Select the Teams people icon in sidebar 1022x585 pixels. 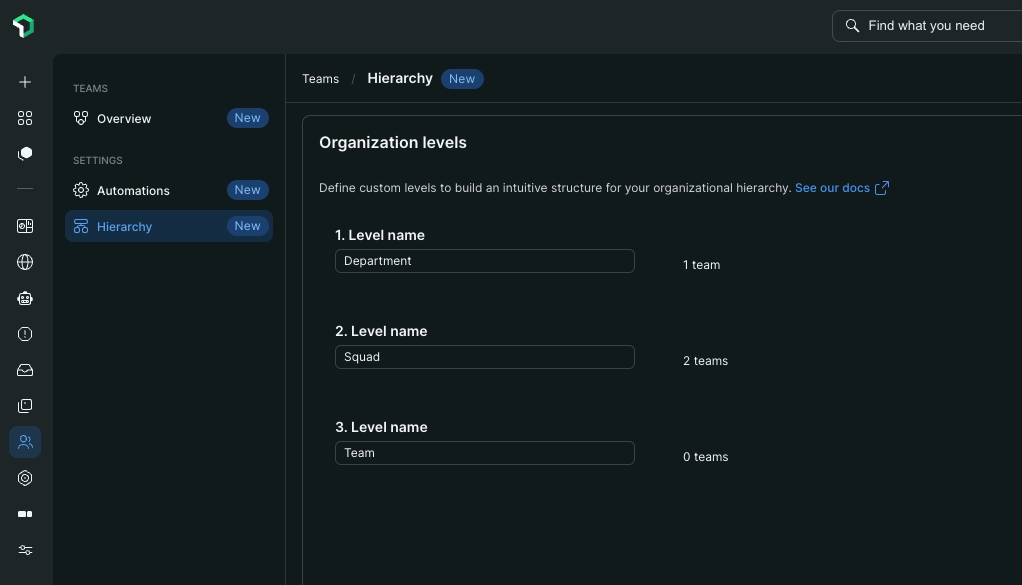(25, 442)
